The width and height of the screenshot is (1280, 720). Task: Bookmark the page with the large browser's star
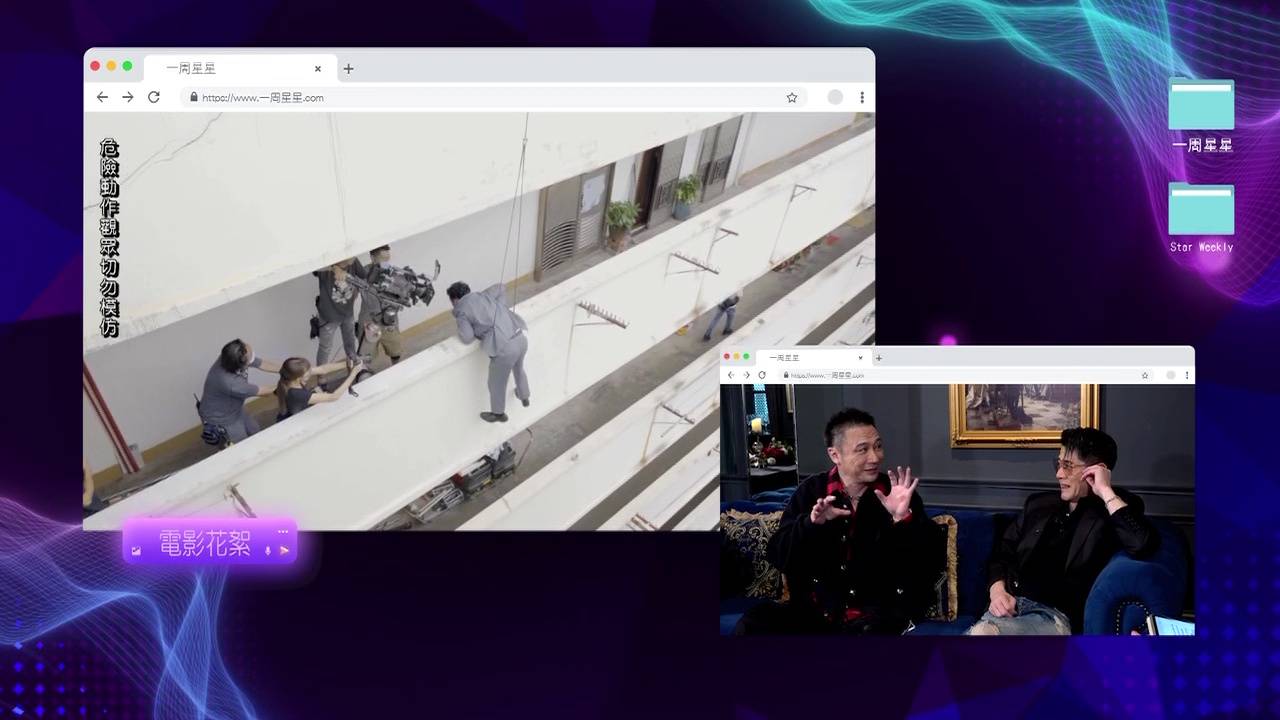pos(792,97)
